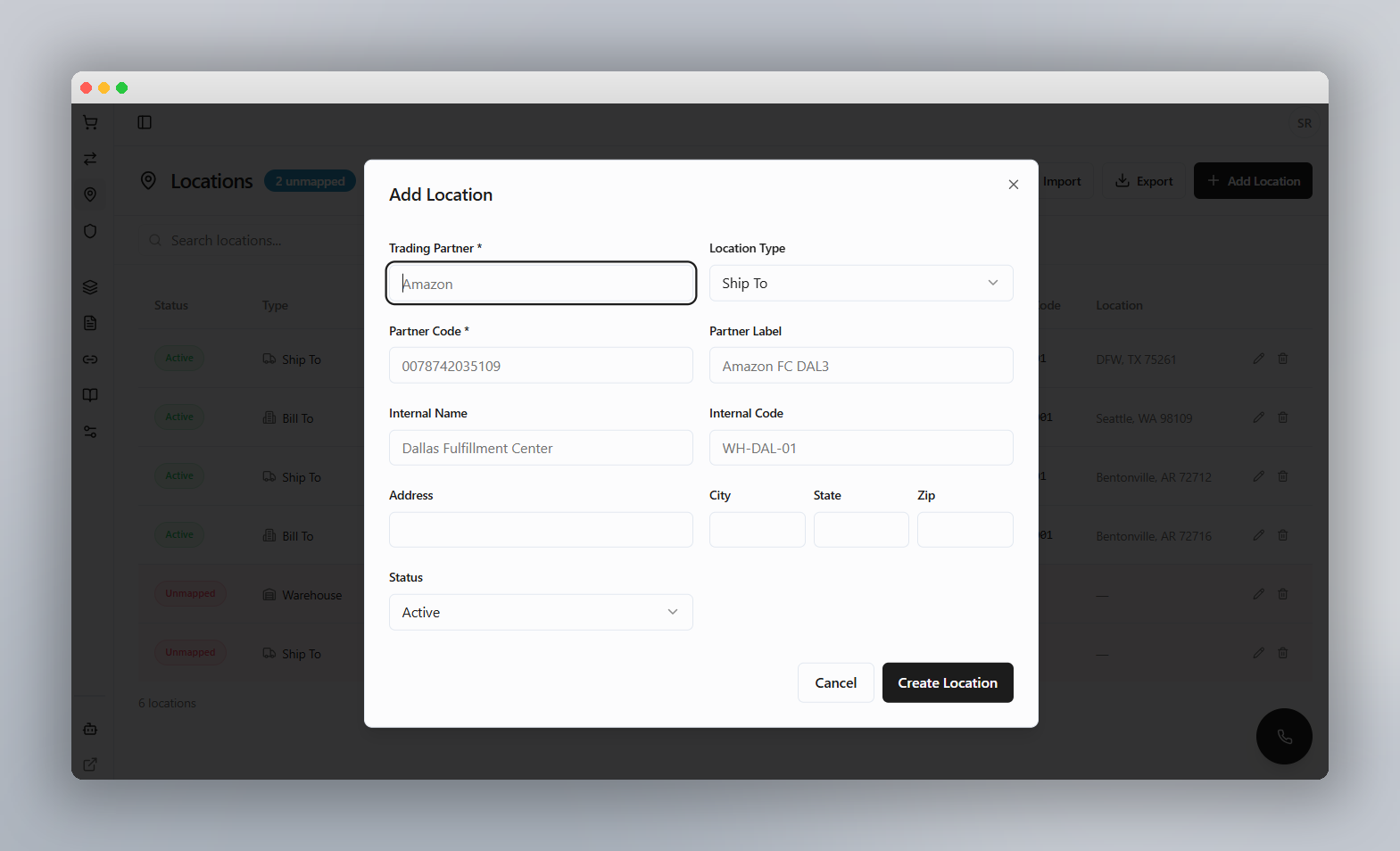
Task: Click the Cancel button
Action: (836, 682)
